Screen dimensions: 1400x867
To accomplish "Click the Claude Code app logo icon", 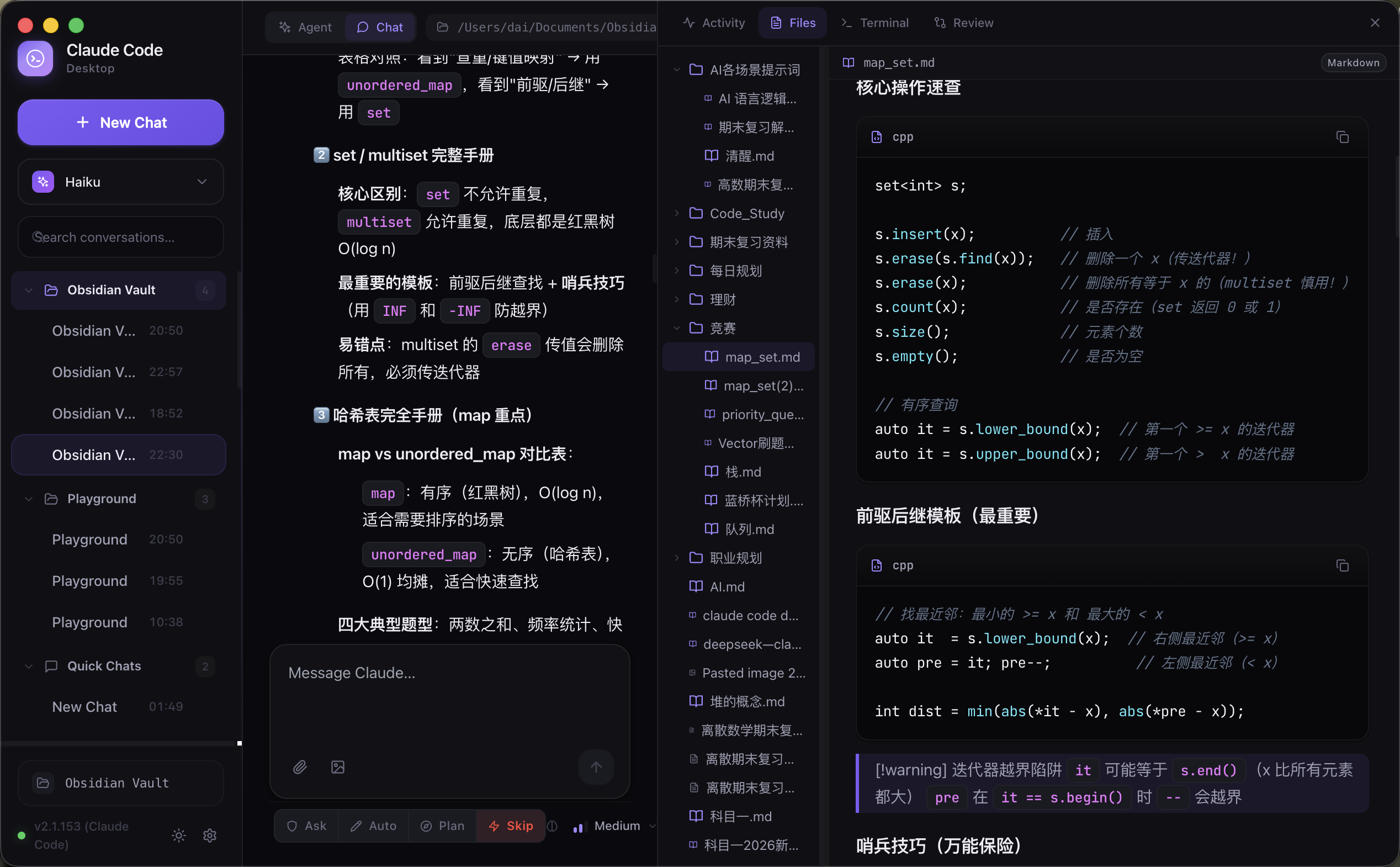I will (x=35, y=59).
